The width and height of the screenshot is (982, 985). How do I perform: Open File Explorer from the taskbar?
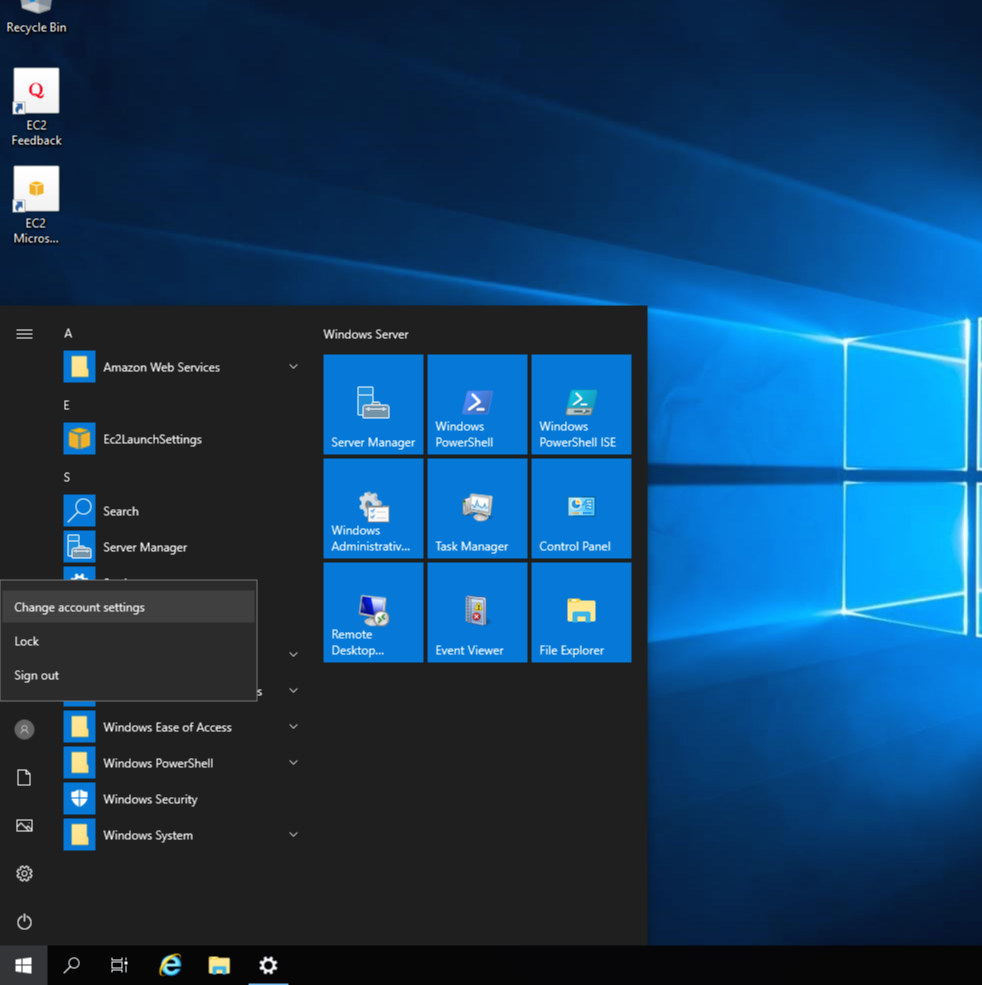(219, 965)
